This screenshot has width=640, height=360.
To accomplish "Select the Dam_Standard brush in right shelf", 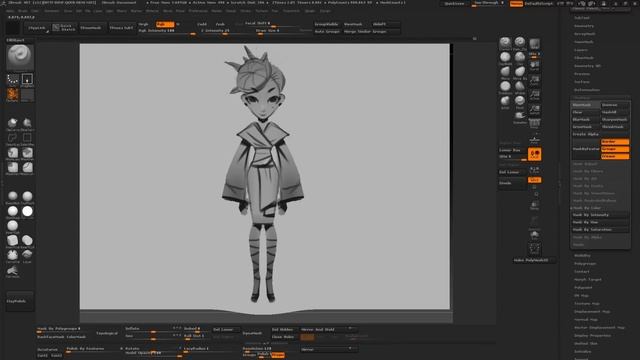I will [520, 43].
